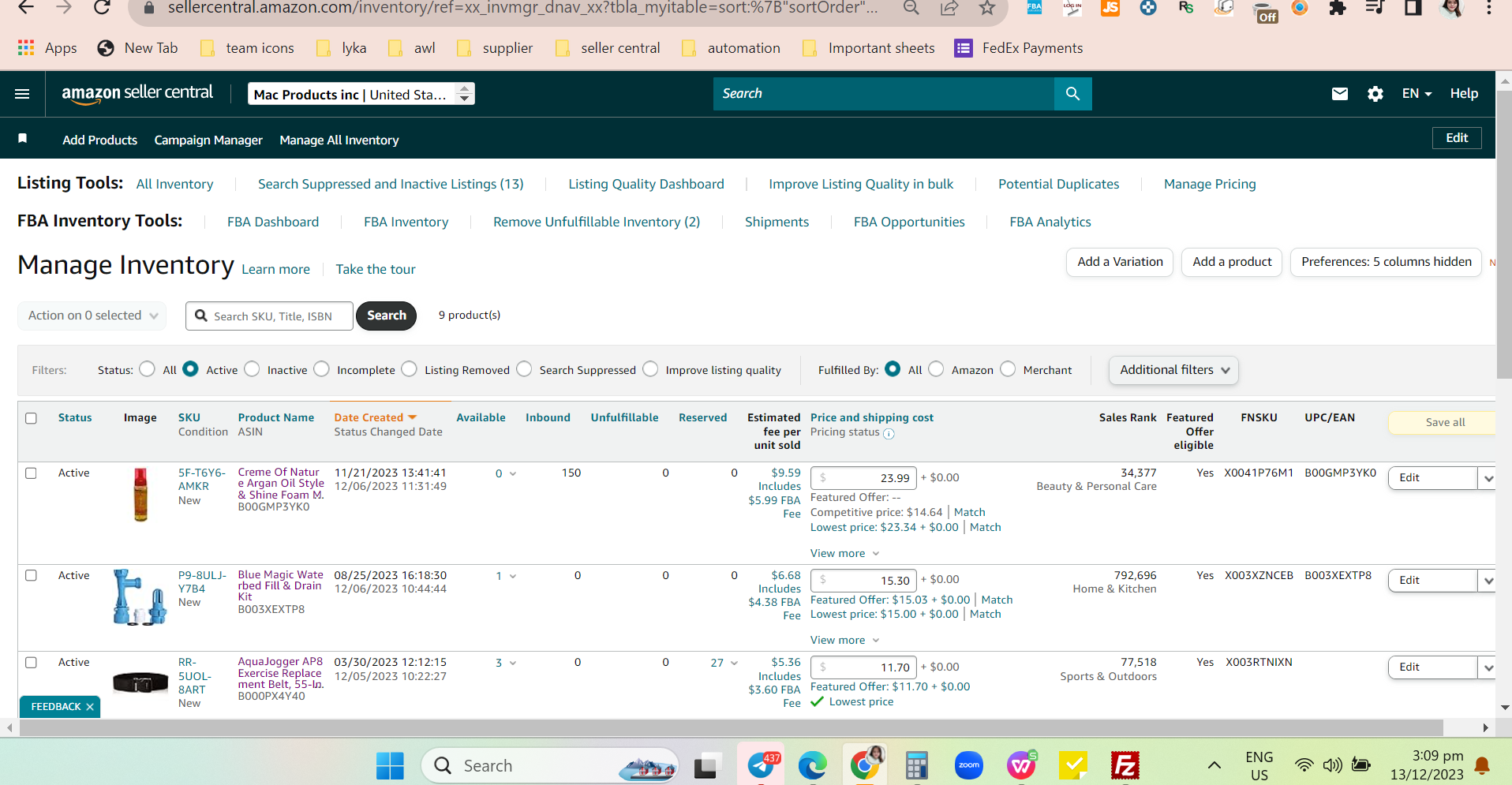This screenshot has height=785, width=1512.
Task: Click the Add a Variation button
Action: [x=1120, y=262]
